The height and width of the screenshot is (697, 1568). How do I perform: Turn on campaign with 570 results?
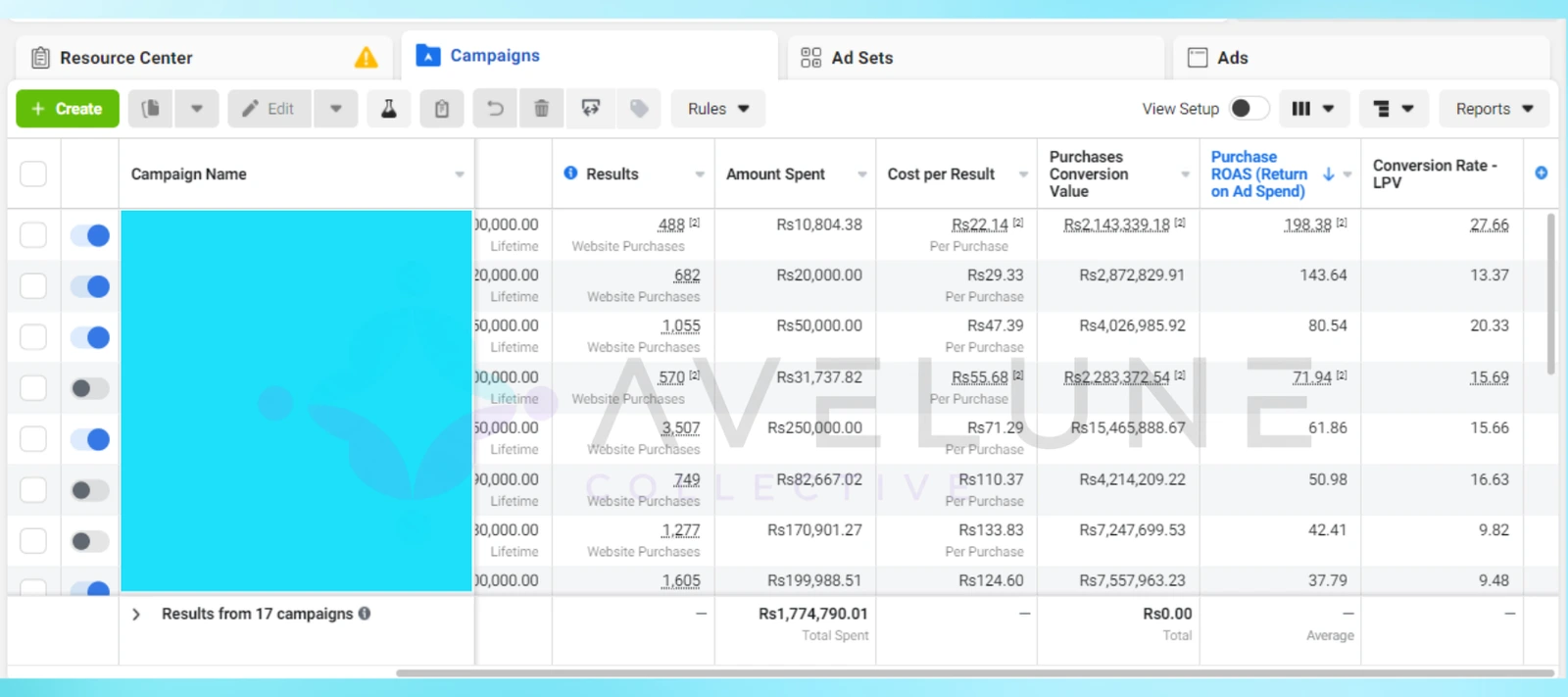pos(90,388)
